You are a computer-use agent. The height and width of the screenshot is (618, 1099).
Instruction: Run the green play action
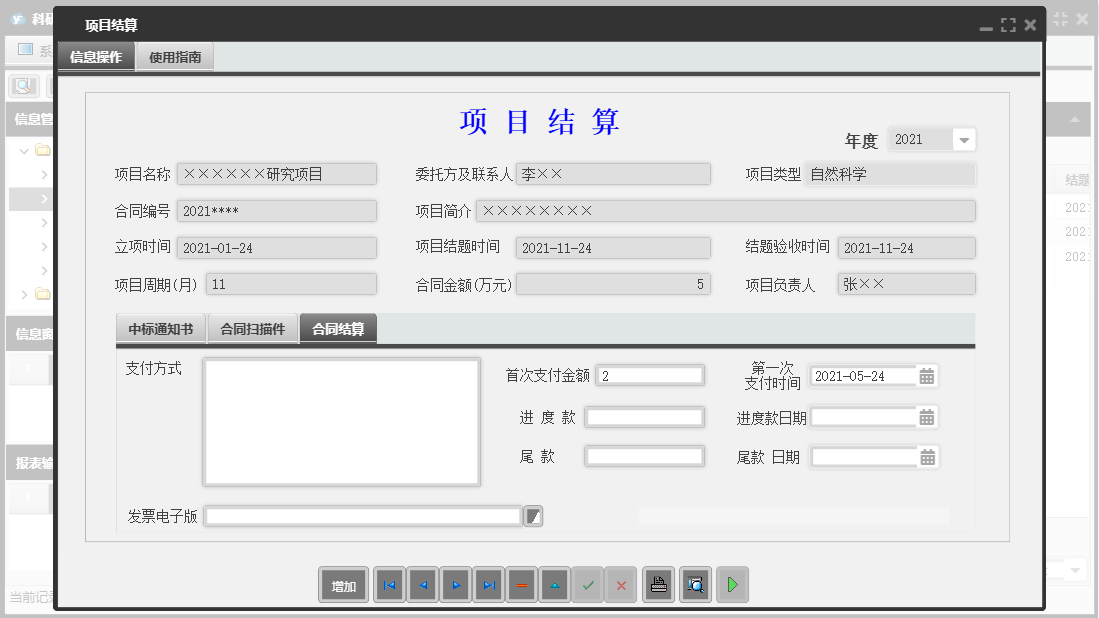732,585
